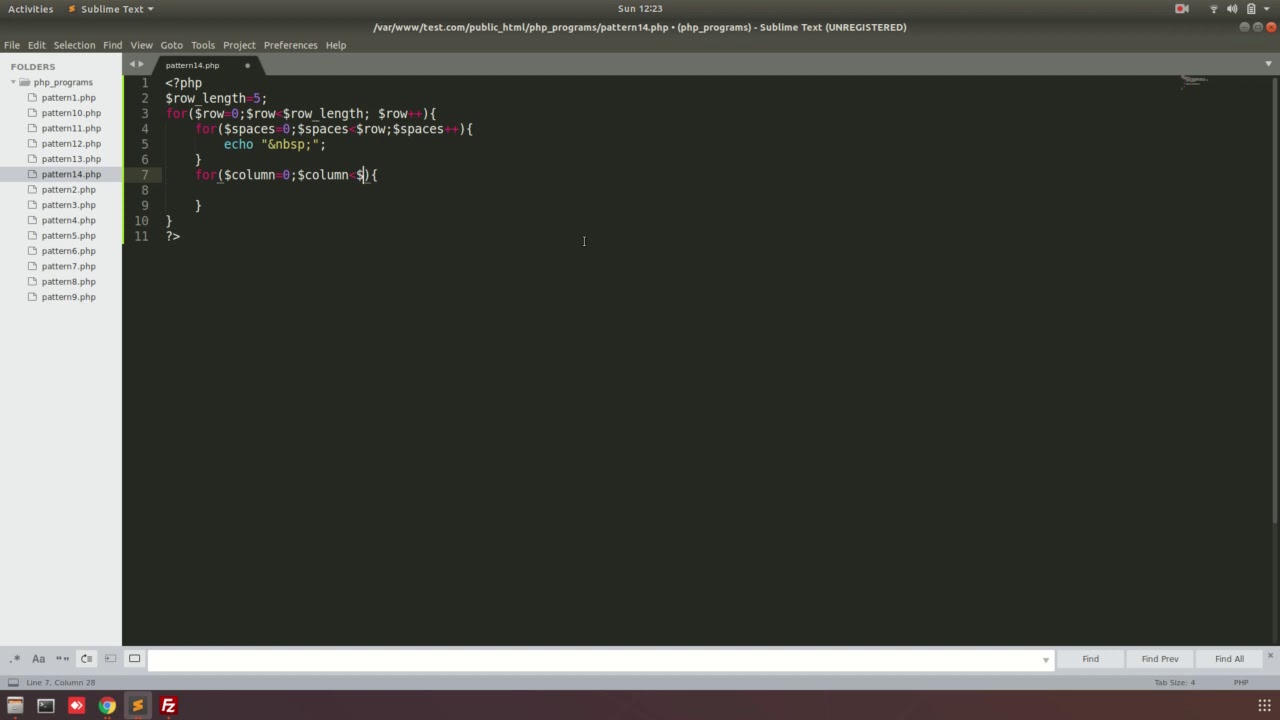Image resolution: width=1280 pixels, height=720 pixels.
Task: Launch Files manager from taskbar
Action: tap(15, 706)
